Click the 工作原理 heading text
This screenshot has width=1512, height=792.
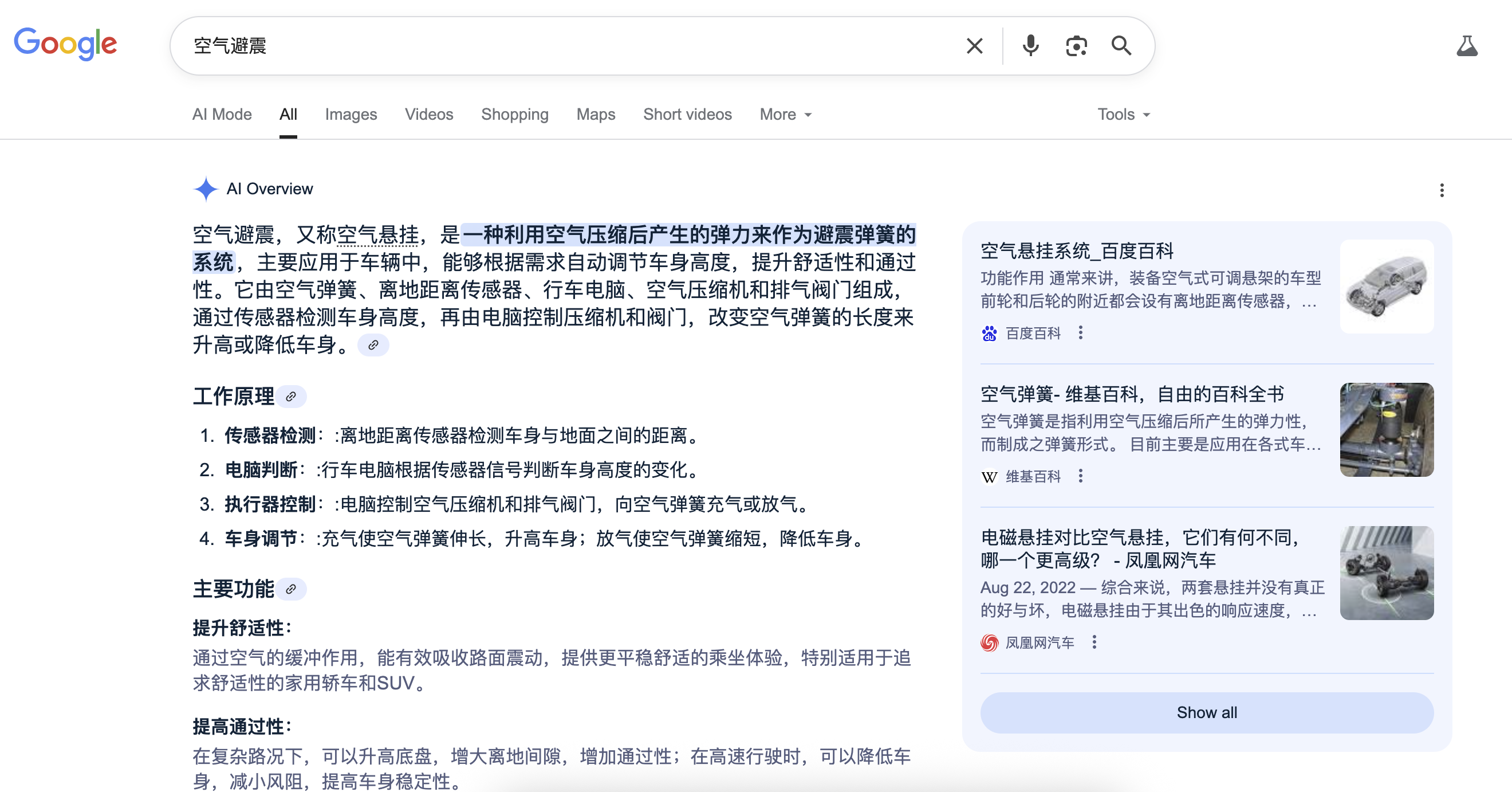pos(234,397)
